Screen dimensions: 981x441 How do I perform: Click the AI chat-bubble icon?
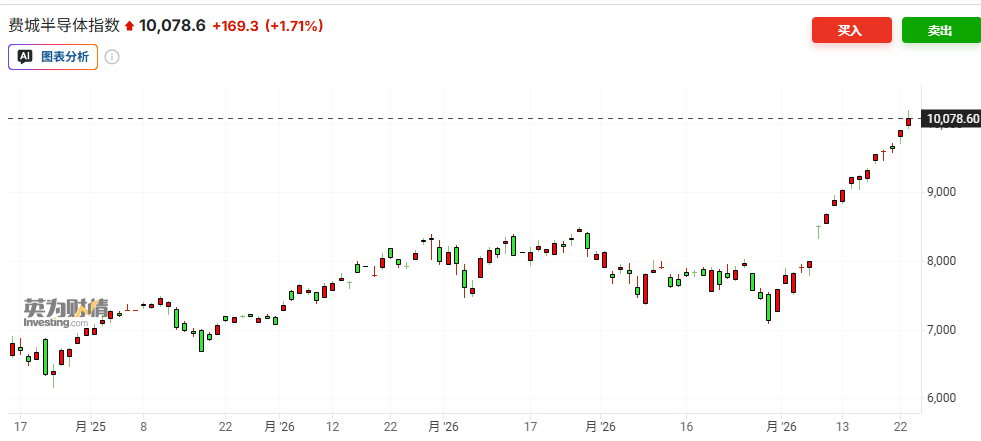(26, 57)
